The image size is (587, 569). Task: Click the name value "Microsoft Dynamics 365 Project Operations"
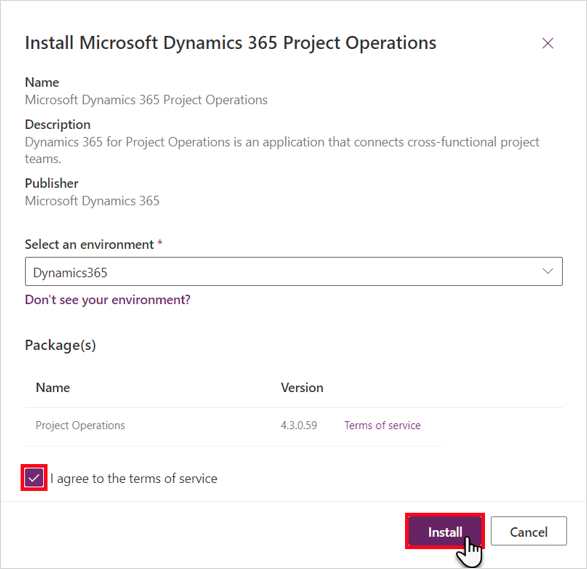click(x=146, y=100)
